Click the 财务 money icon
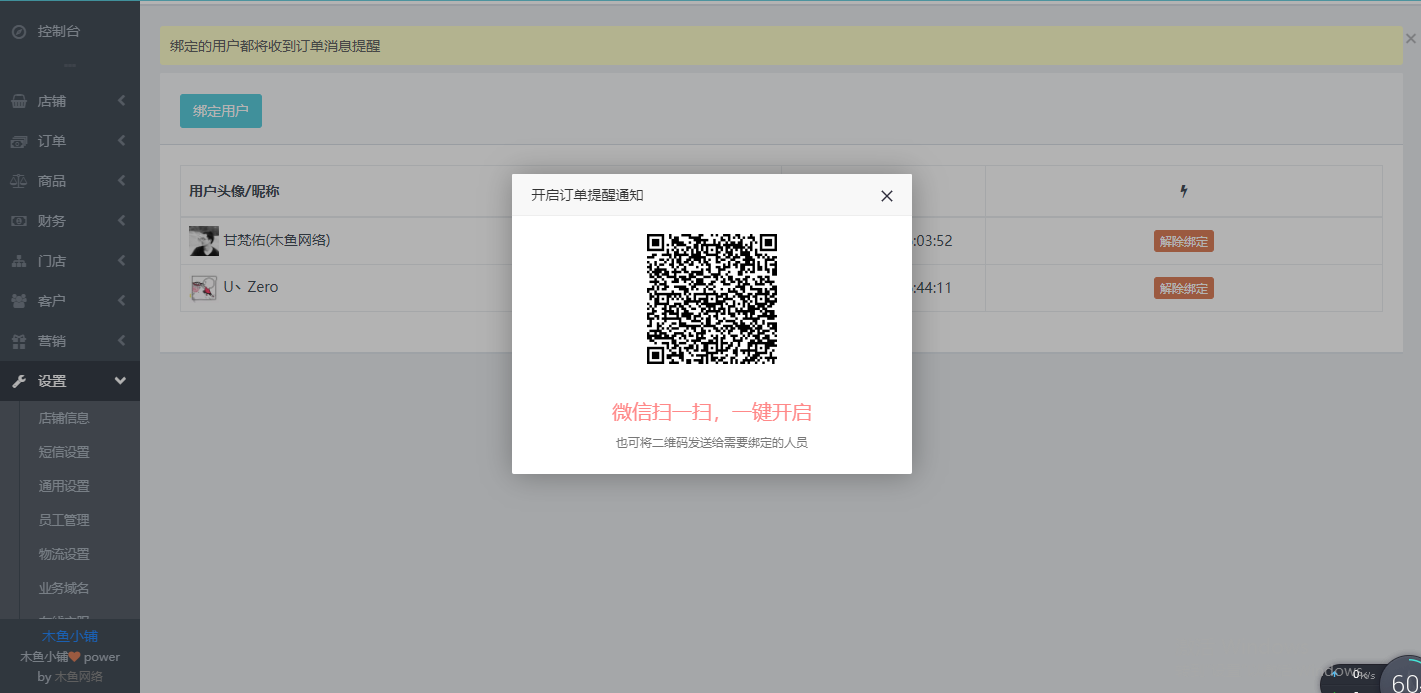The image size is (1421, 693). (18, 221)
